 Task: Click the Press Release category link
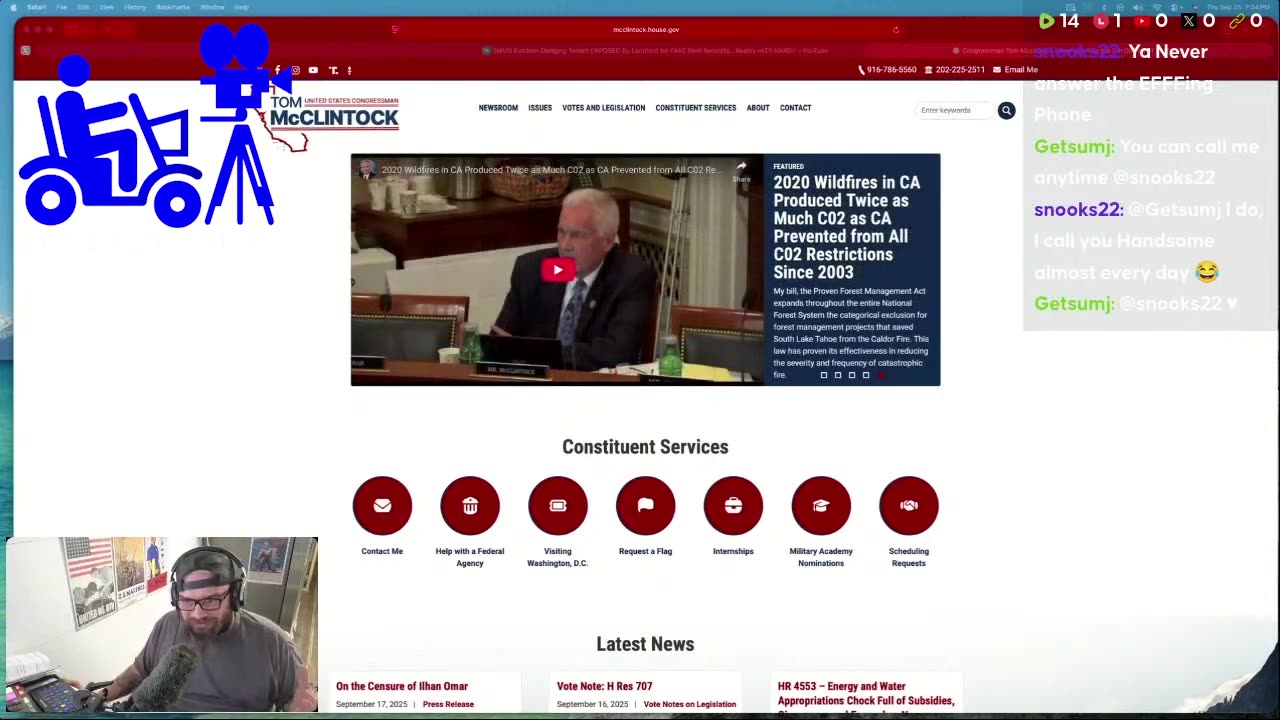pos(448,704)
